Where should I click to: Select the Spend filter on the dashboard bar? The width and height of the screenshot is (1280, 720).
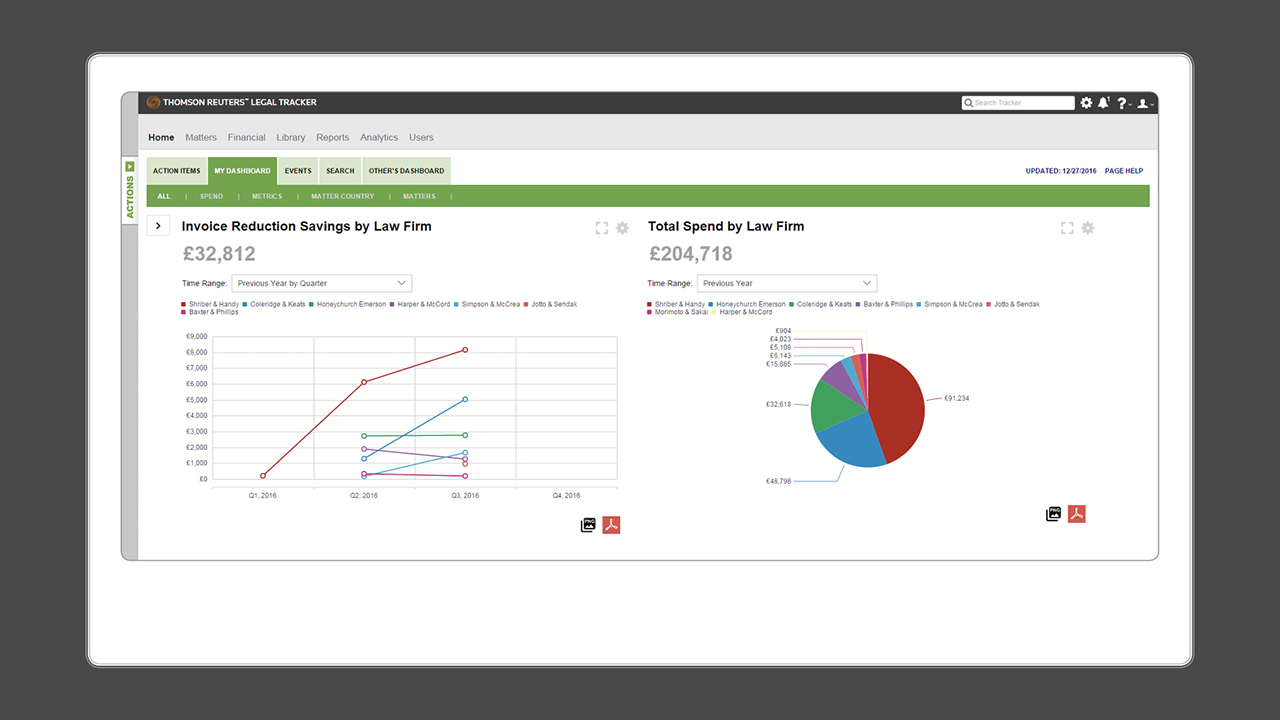[x=211, y=196]
